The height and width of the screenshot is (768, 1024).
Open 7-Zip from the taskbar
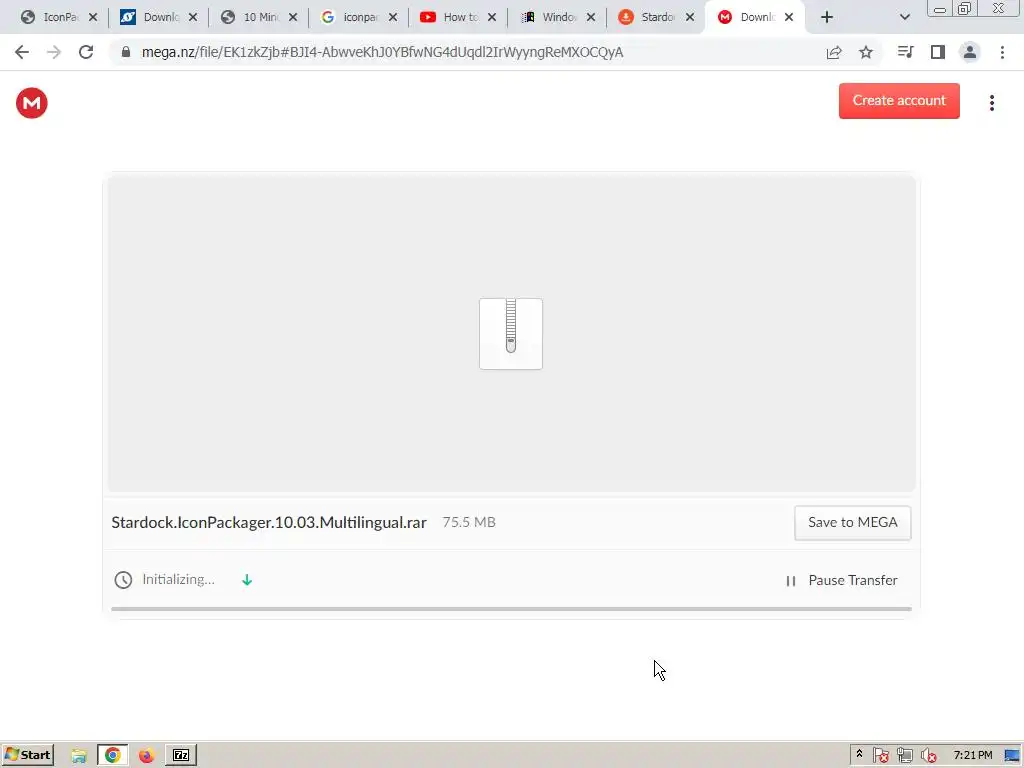point(181,756)
